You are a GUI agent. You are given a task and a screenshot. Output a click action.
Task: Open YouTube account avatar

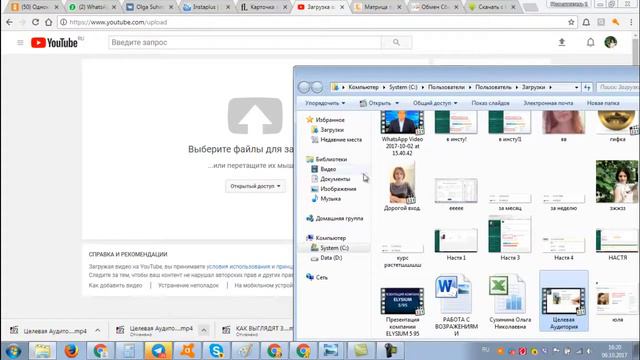611,42
